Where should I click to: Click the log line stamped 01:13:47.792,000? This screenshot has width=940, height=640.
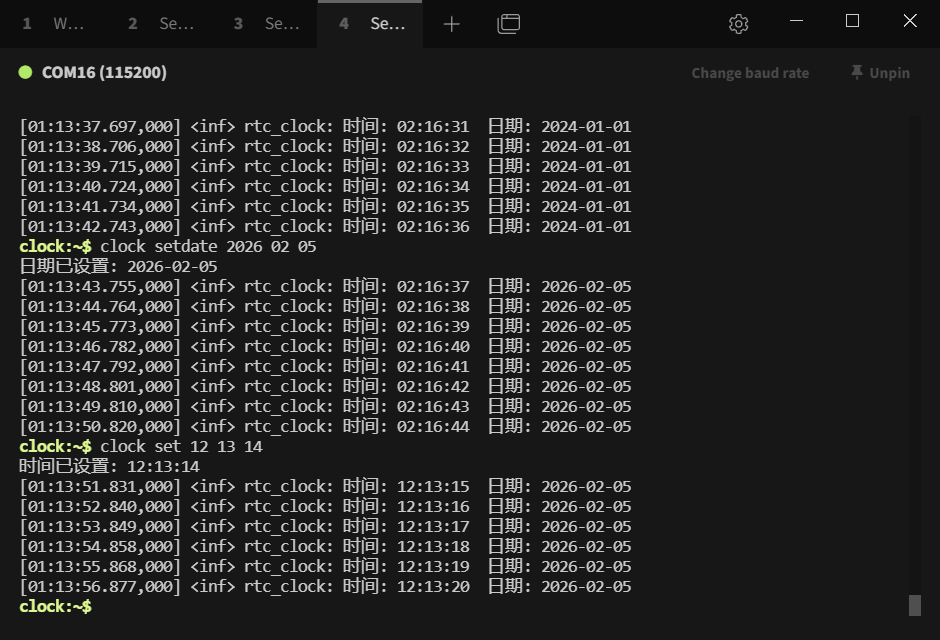click(325, 367)
